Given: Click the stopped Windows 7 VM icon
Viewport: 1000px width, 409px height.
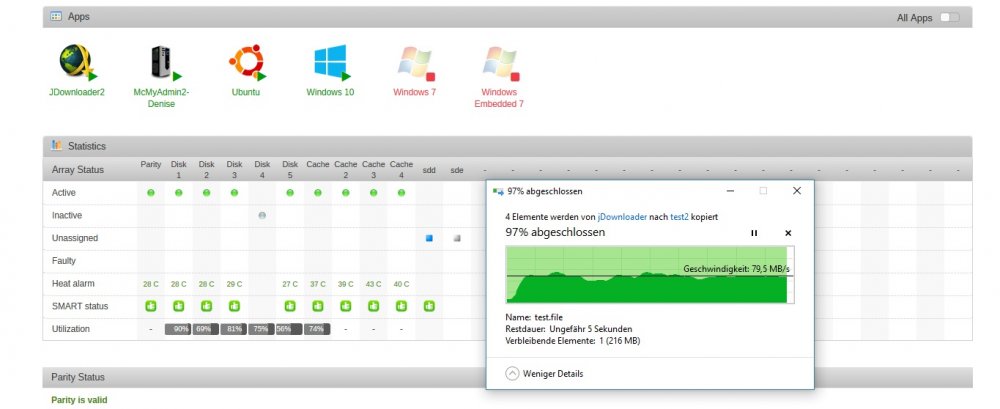Looking at the screenshot, I should point(416,63).
